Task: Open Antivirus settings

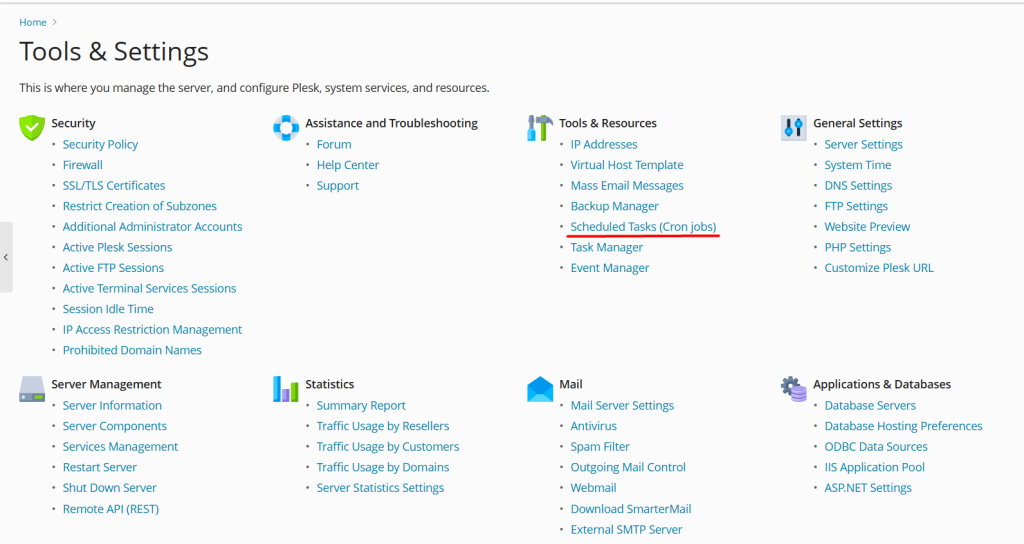Action: pyautogui.click(x=594, y=426)
